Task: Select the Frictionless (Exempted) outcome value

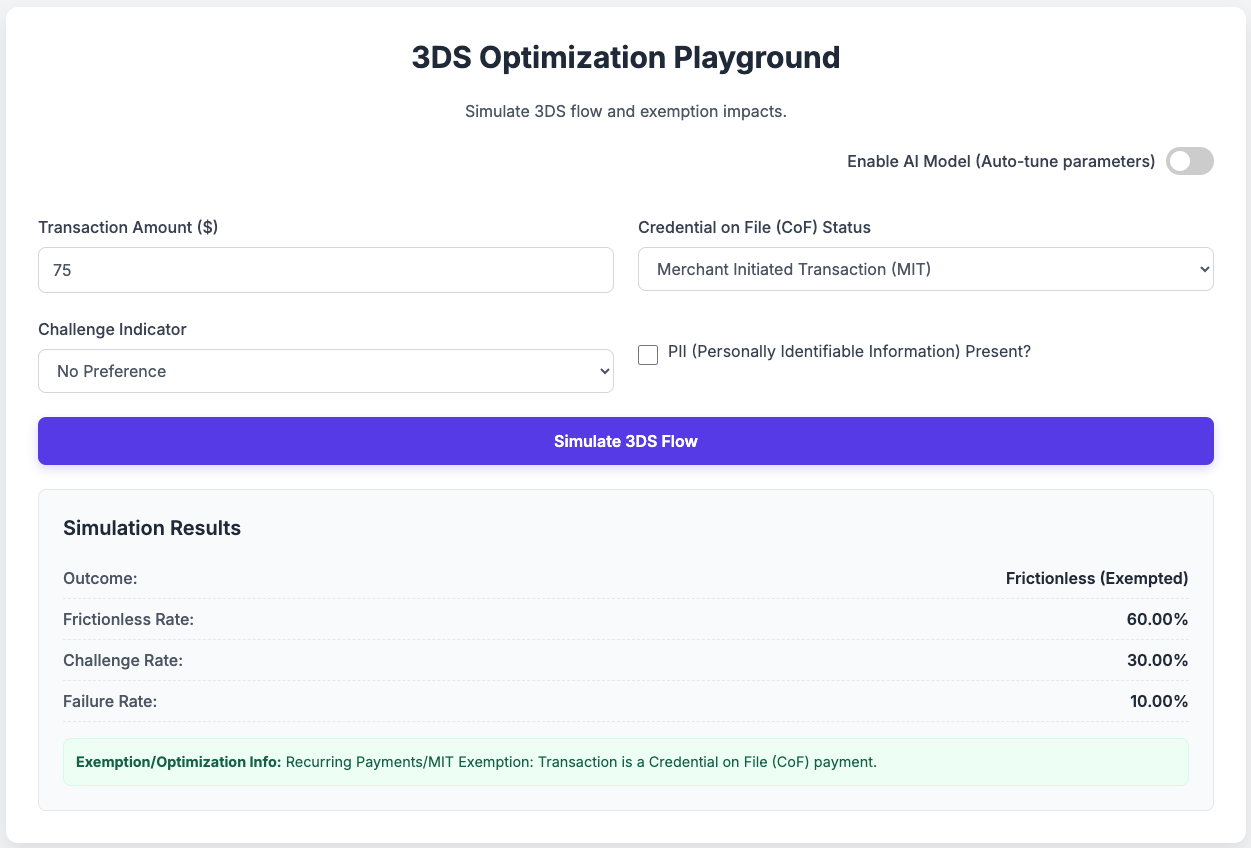Action: pos(1096,578)
